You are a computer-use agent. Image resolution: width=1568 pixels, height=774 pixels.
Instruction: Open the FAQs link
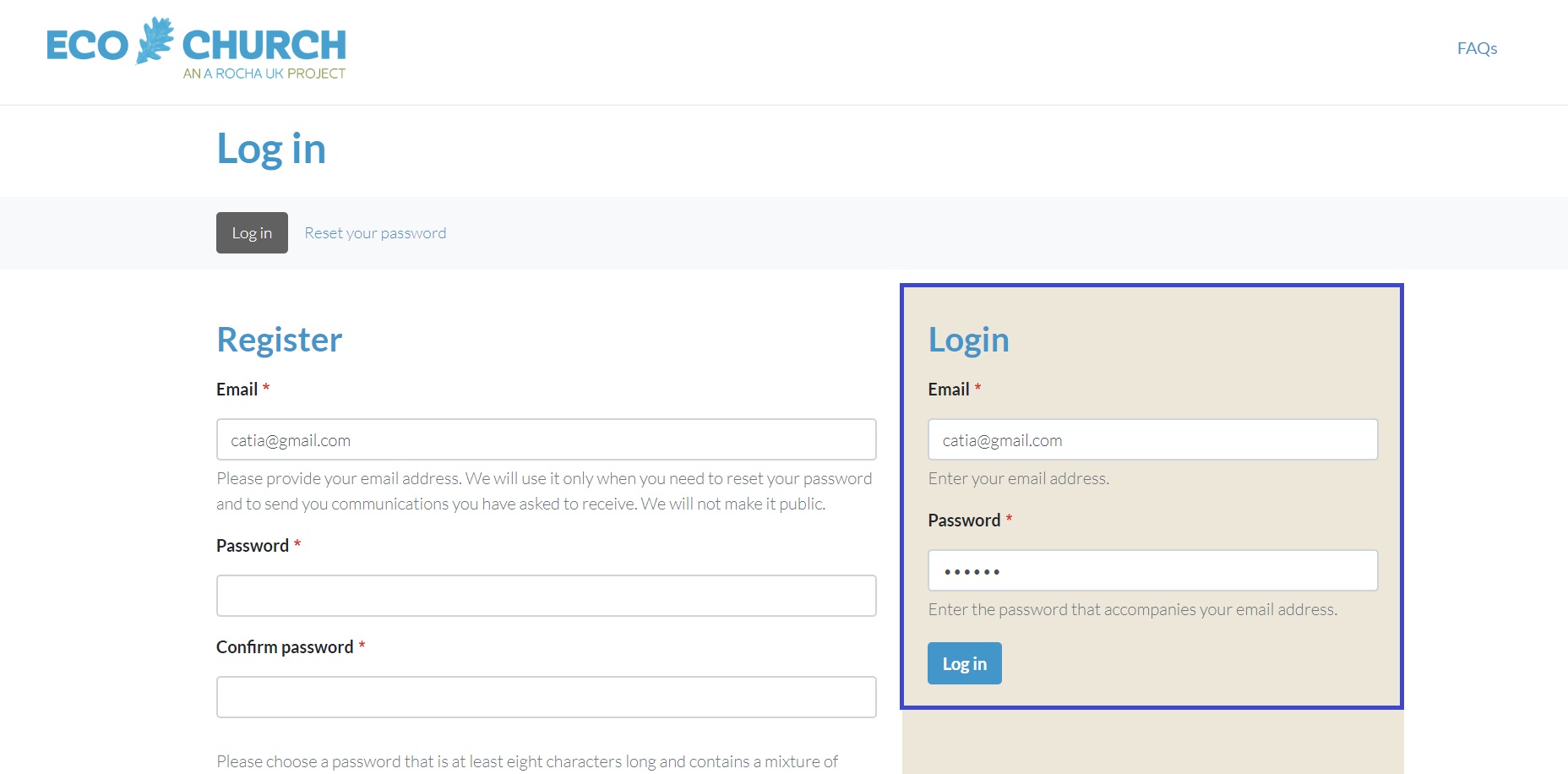coord(1477,48)
